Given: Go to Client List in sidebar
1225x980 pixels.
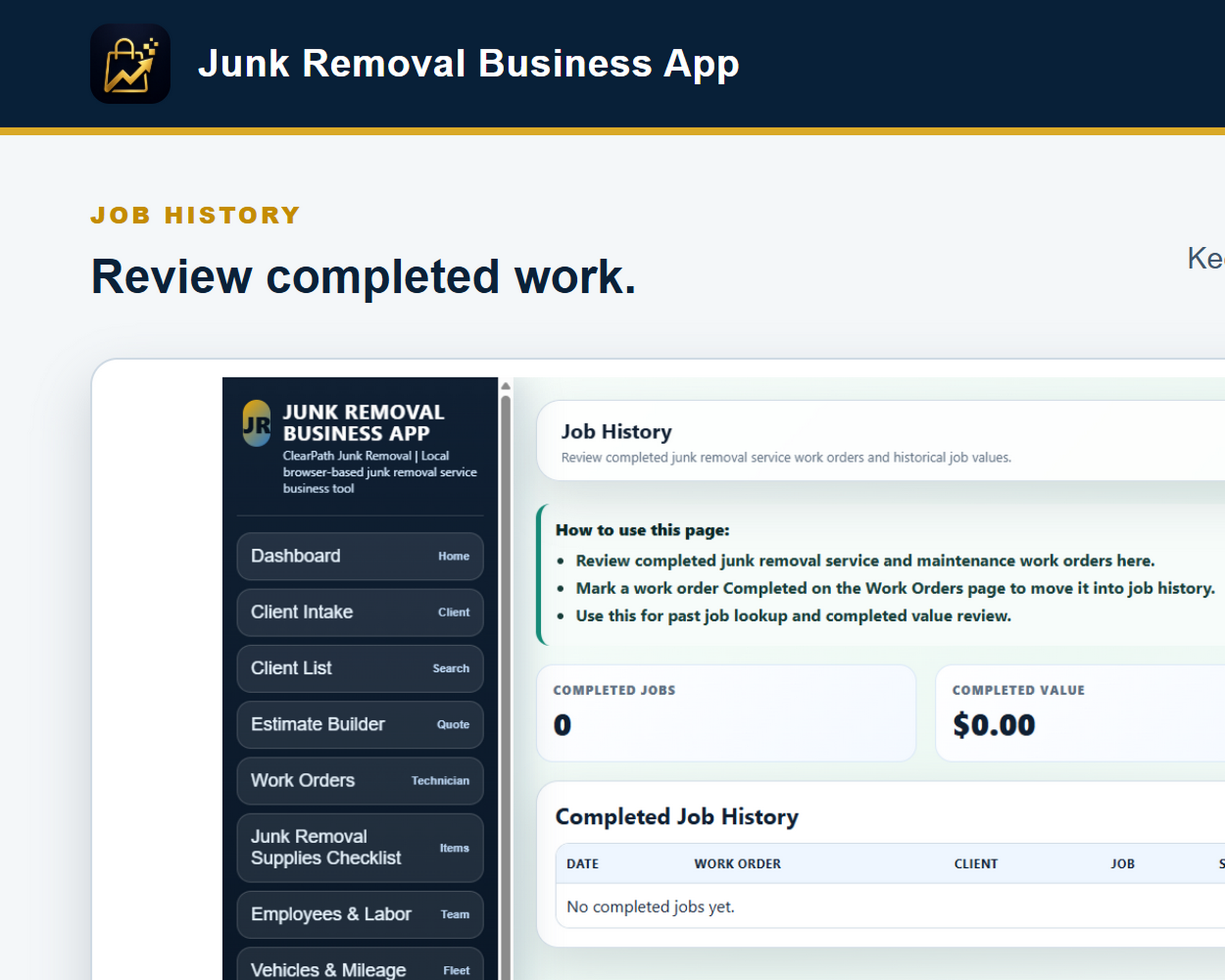Looking at the screenshot, I should tap(360, 668).
